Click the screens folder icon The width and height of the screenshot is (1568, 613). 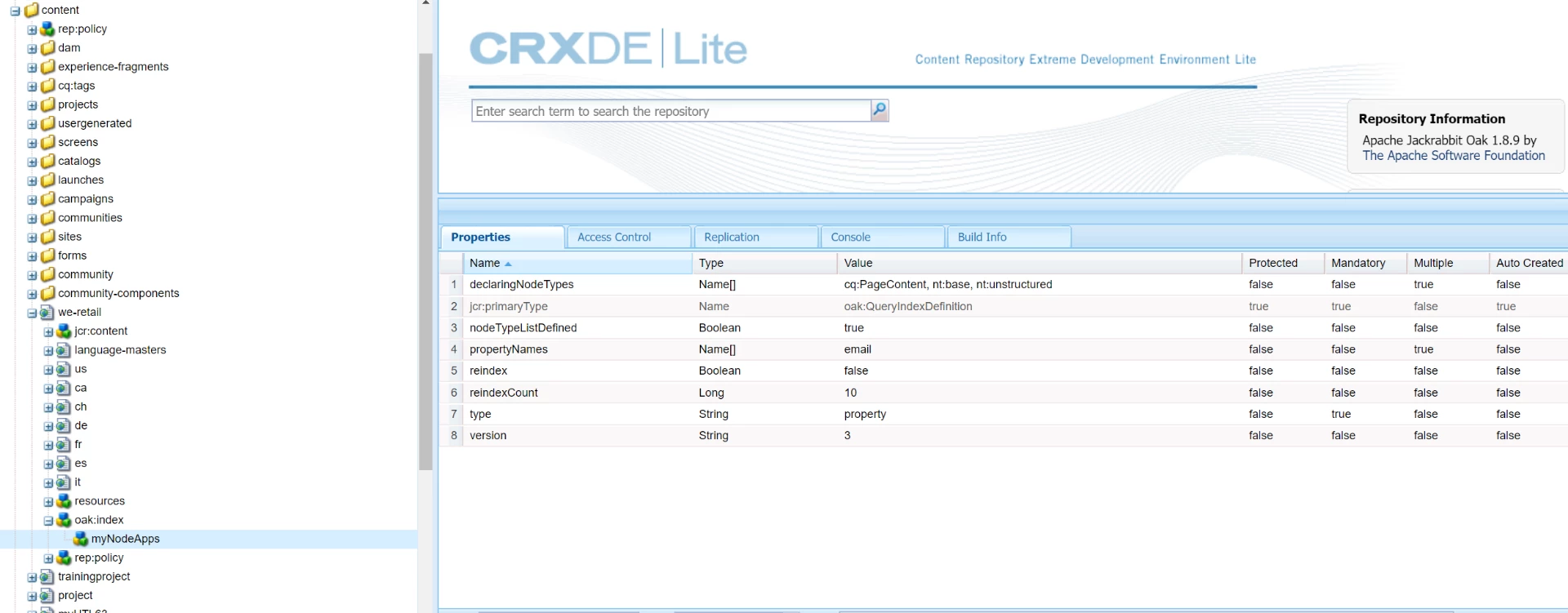click(48, 141)
